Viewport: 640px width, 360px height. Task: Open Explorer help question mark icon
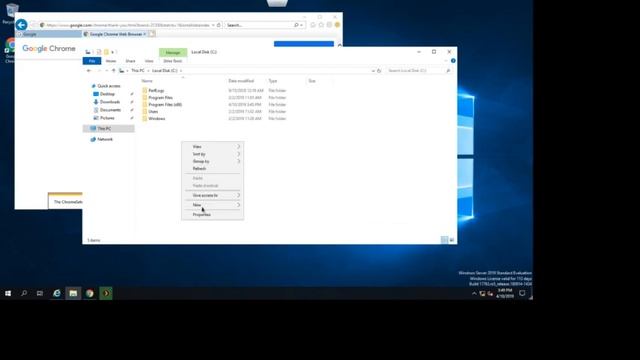(453, 61)
